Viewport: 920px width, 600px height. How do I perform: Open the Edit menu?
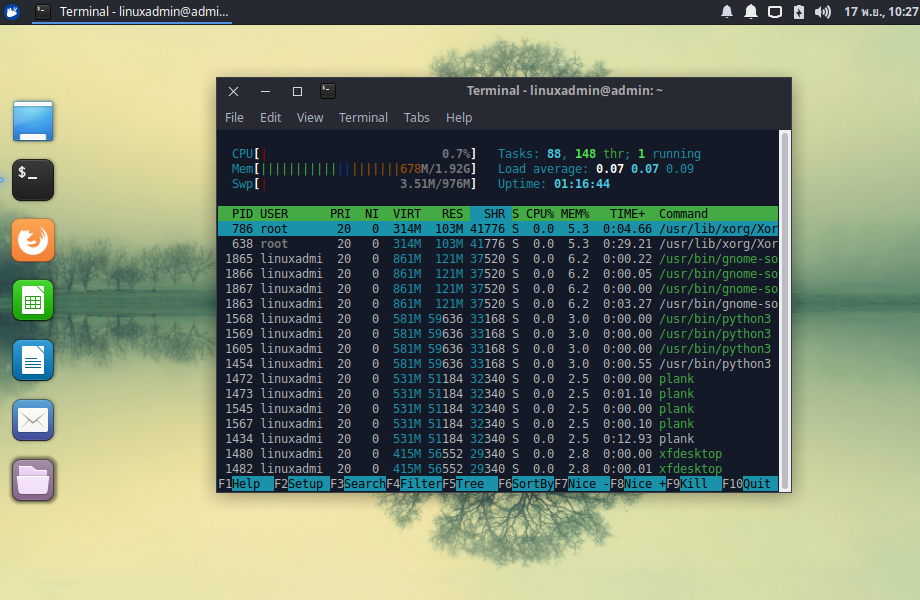coord(270,117)
